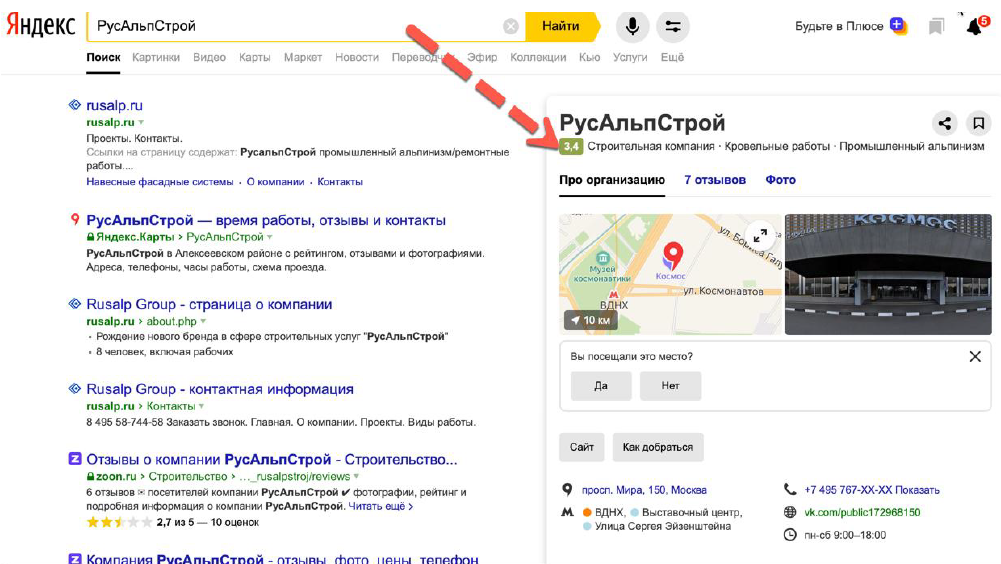Switch to Новости search tab
The image size is (1001, 564).
(x=357, y=57)
